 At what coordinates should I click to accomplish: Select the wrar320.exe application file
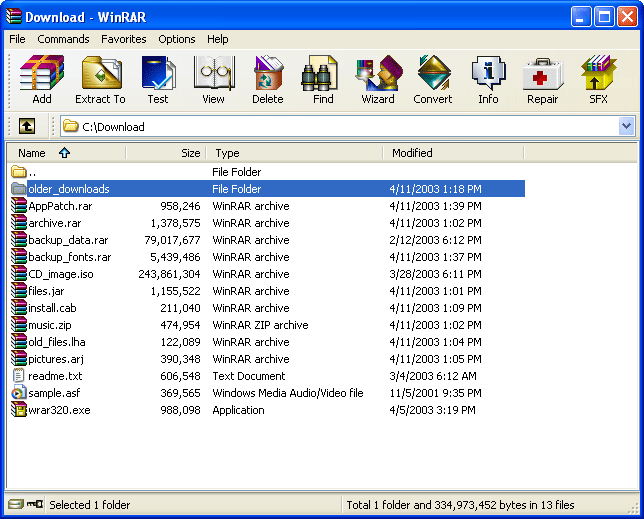click(x=59, y=410)
